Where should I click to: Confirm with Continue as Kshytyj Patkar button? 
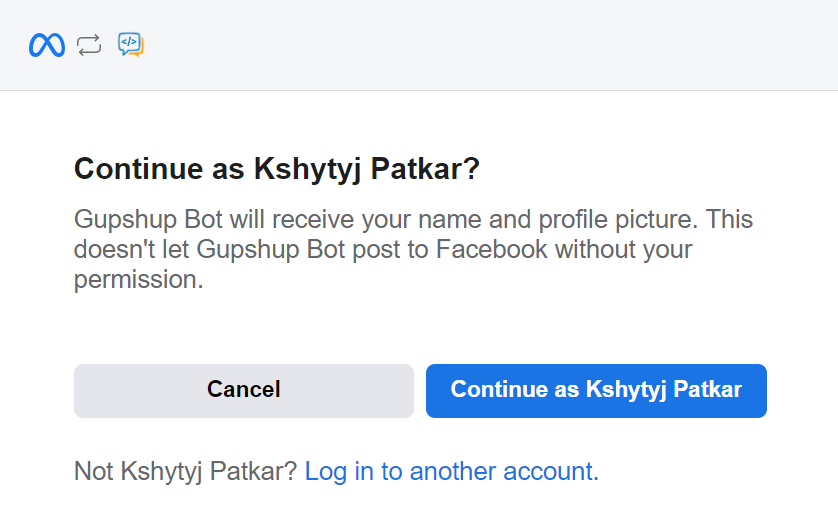tap(596, 390)
